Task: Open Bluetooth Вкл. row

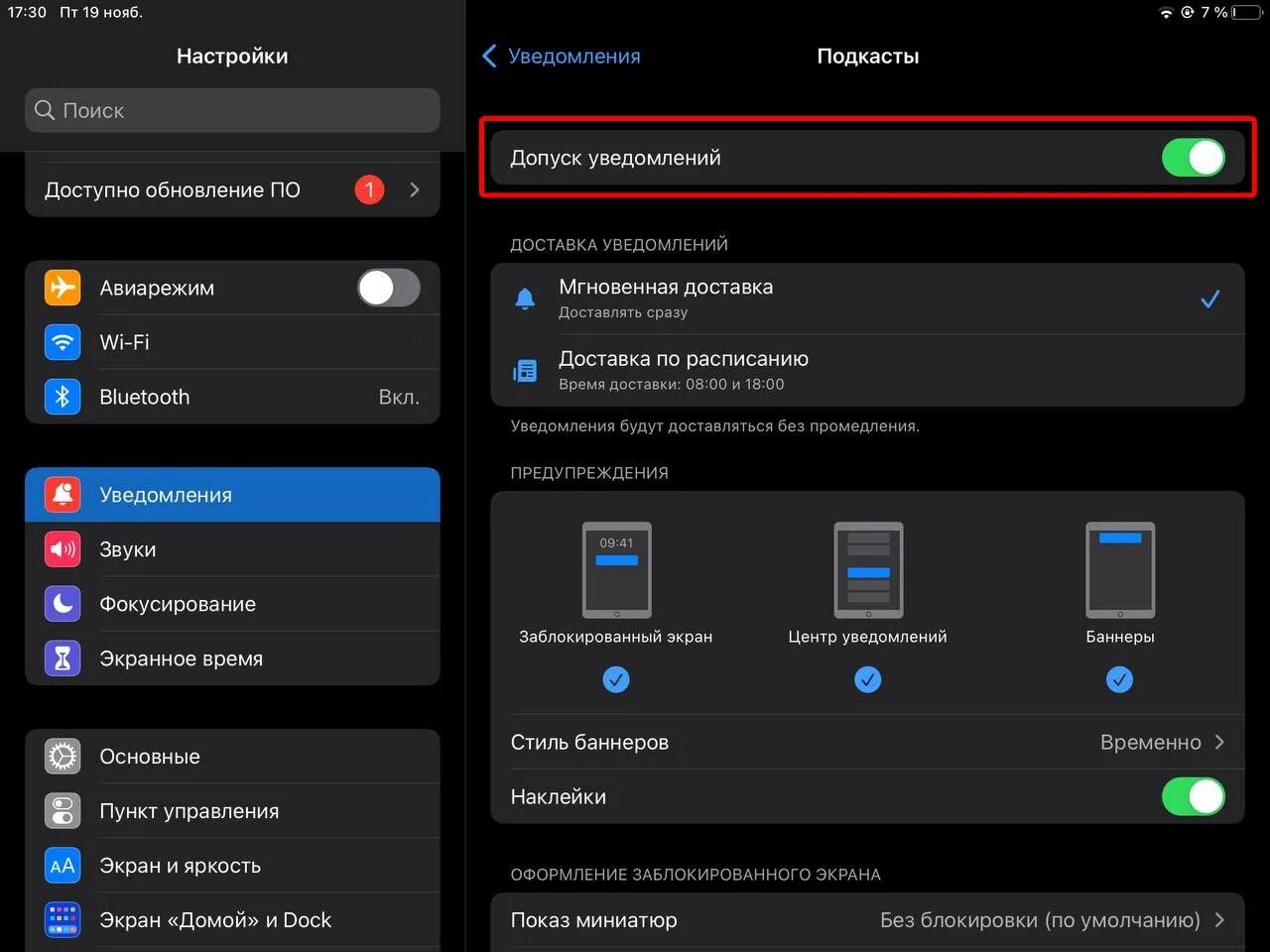Action: tap(232, 397)
